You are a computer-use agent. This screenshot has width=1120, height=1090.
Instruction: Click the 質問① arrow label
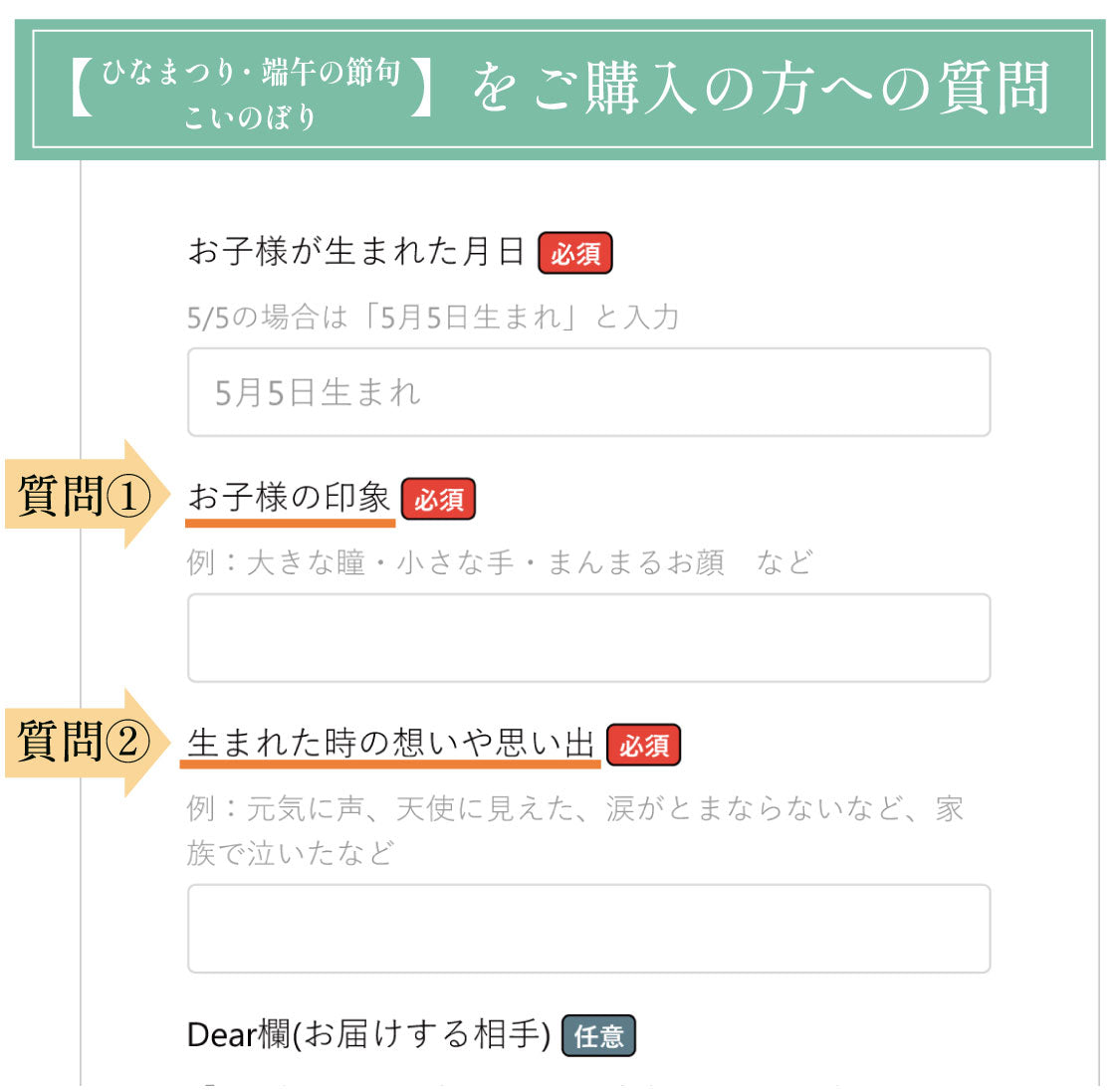(x=88, y=495)
